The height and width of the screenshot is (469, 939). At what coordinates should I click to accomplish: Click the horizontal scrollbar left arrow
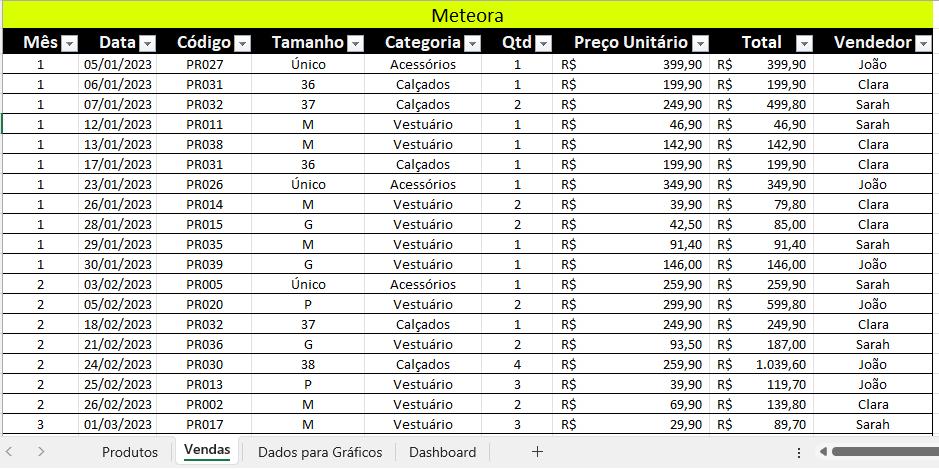tap(823, 452)
